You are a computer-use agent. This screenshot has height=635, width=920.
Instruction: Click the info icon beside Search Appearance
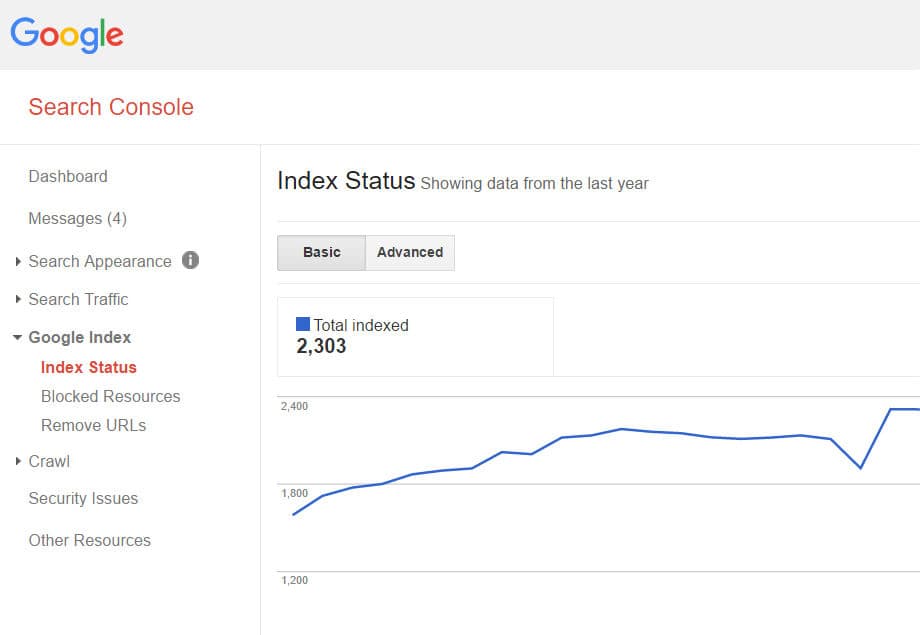point(190,260)
